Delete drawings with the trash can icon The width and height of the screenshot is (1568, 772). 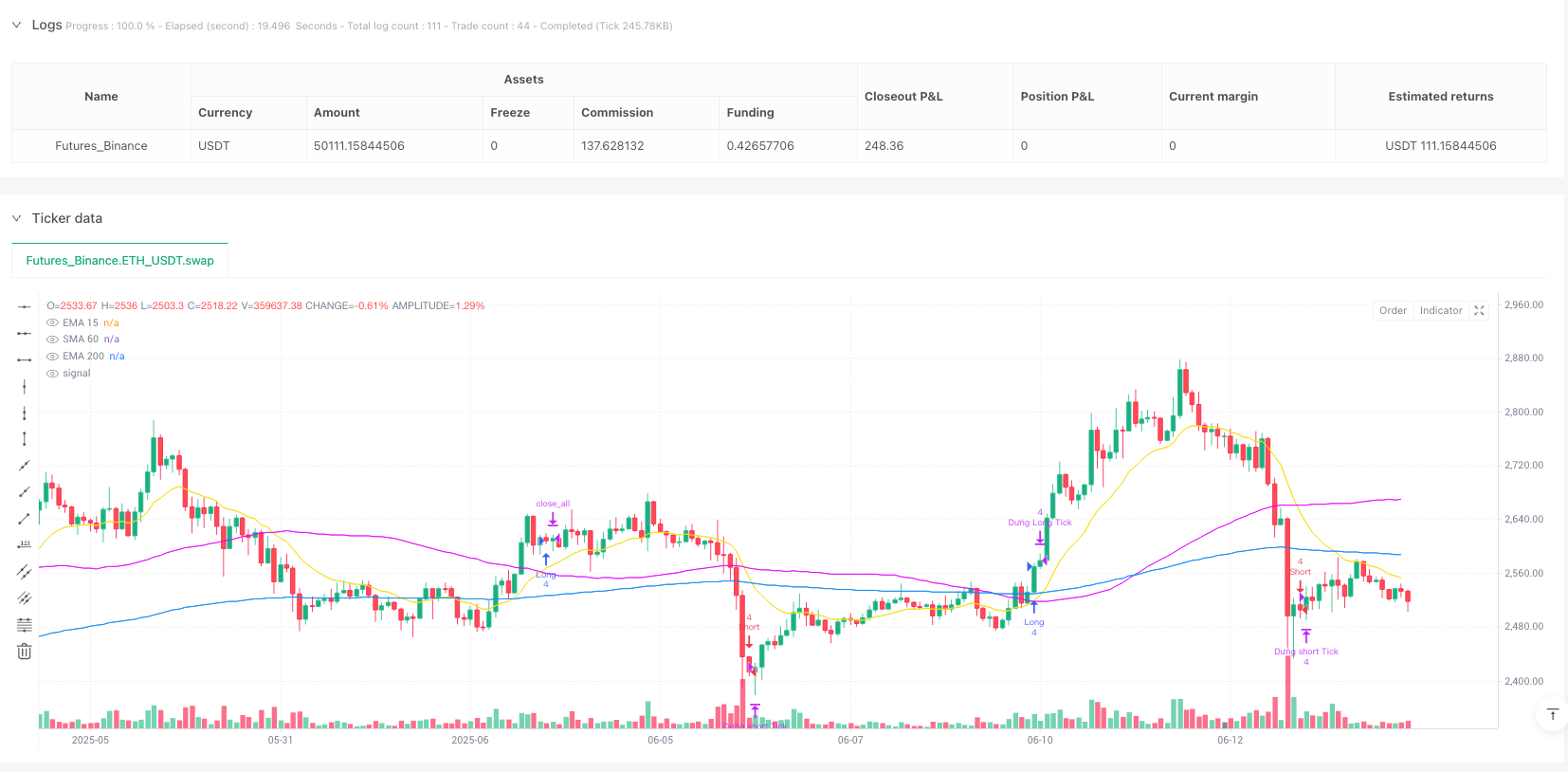[x=25, y=652]
